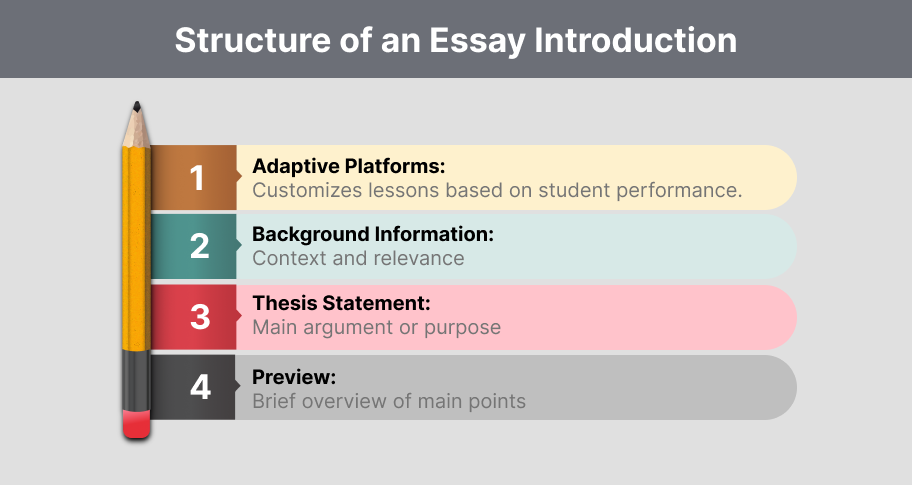Open the 'Preview:' heading
This screenshot has width=912, height=485.
coord(293,377)
